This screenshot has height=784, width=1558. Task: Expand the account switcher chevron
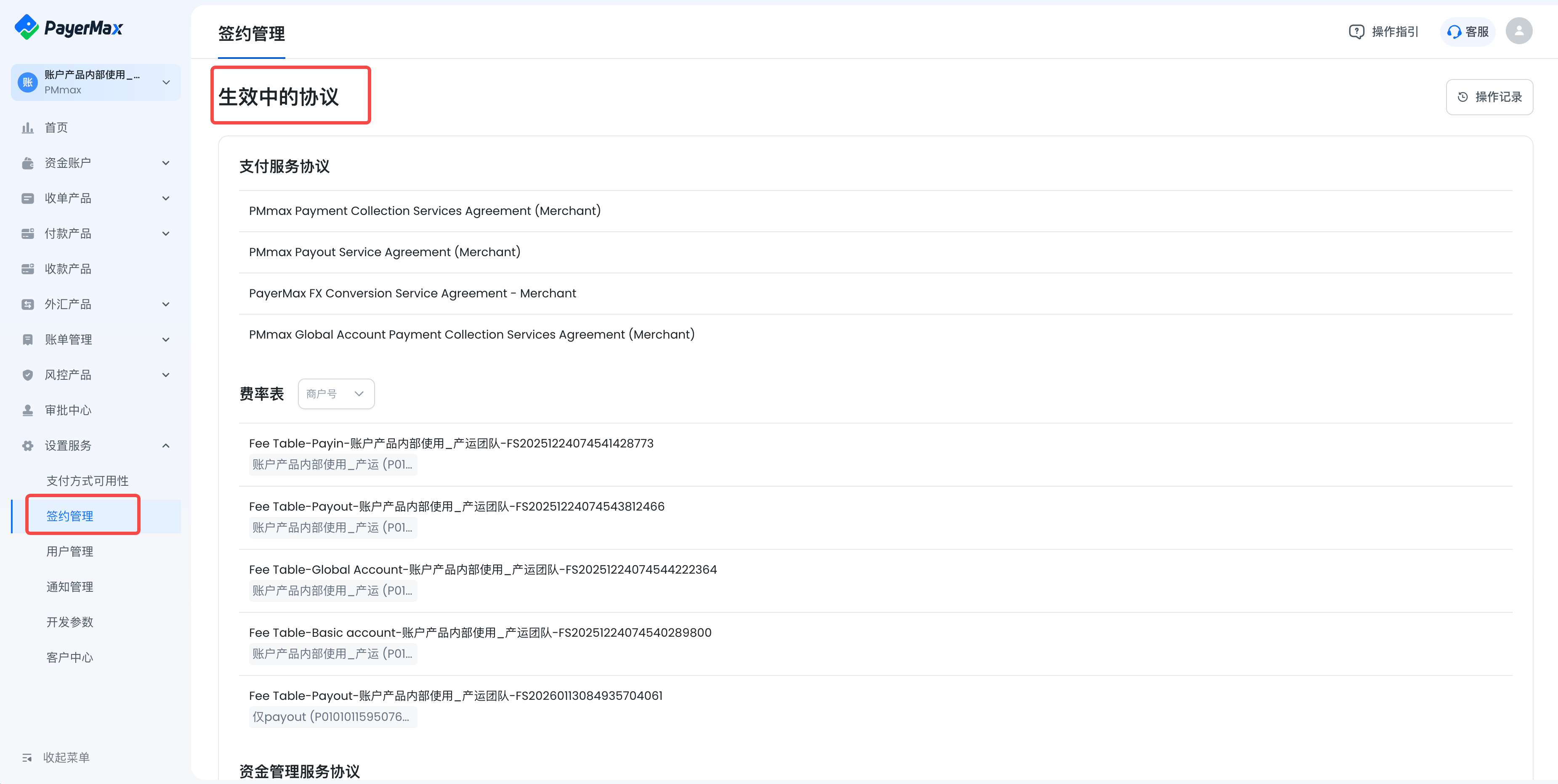(166, 82)
